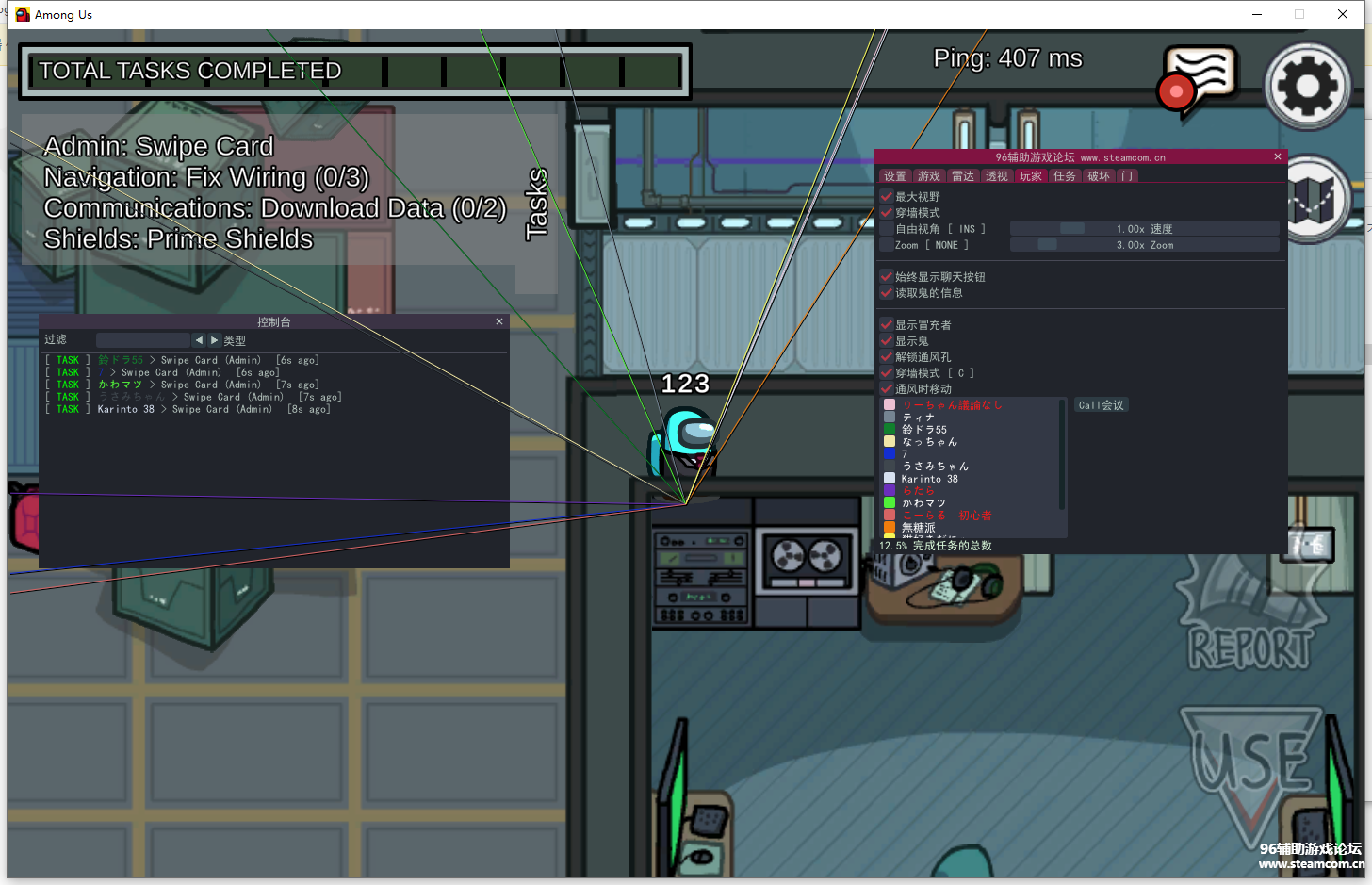Uncheck the 最大视野 checkbox

point(887,197)
